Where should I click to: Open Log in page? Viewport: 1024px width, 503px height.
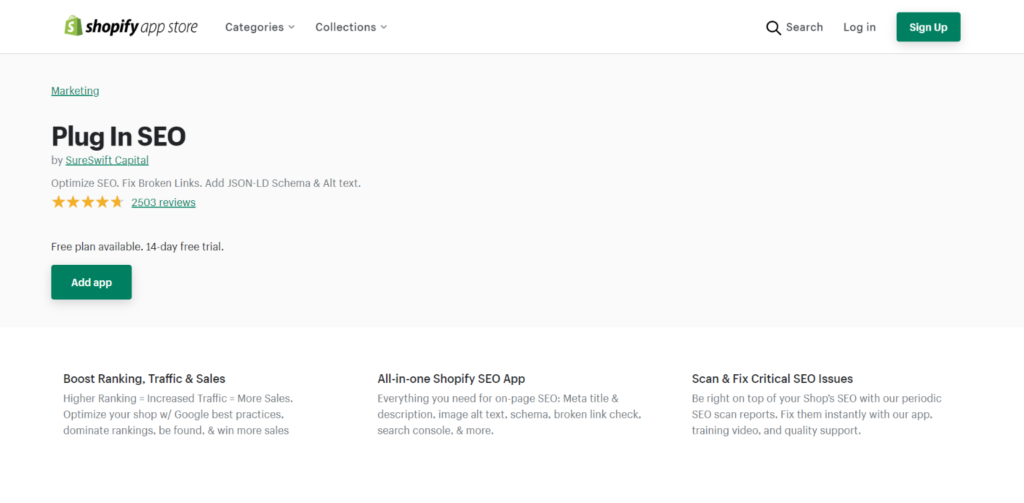click(859, 27)
